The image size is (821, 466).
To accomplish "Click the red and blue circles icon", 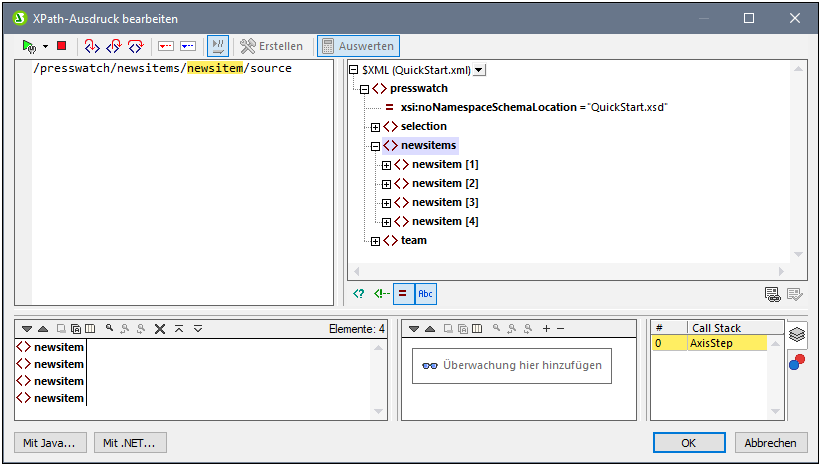I will click(x=797, y=361).
